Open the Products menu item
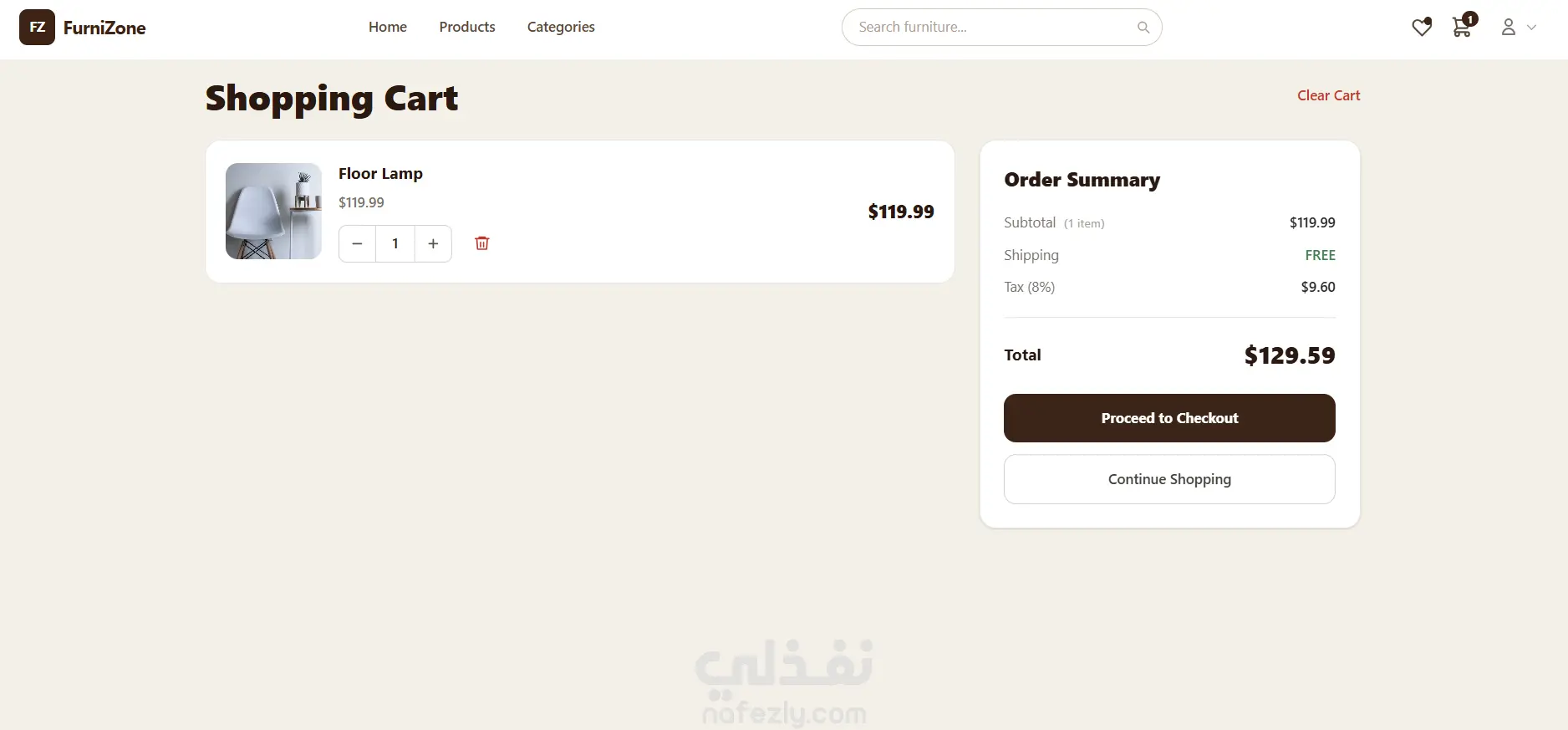 point(467,27)
